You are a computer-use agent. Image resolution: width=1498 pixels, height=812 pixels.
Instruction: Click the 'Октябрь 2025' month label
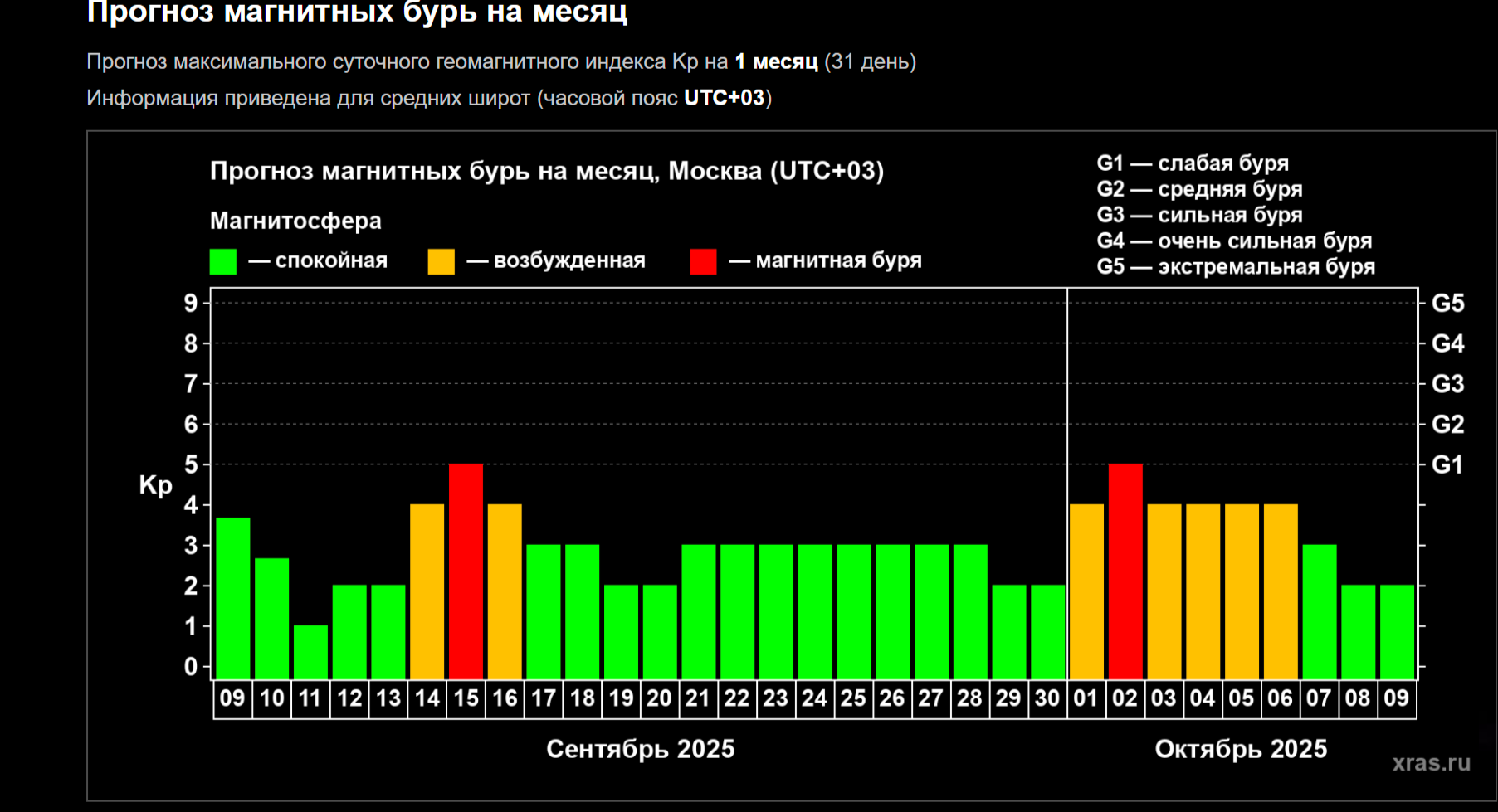pos(1241,749)
